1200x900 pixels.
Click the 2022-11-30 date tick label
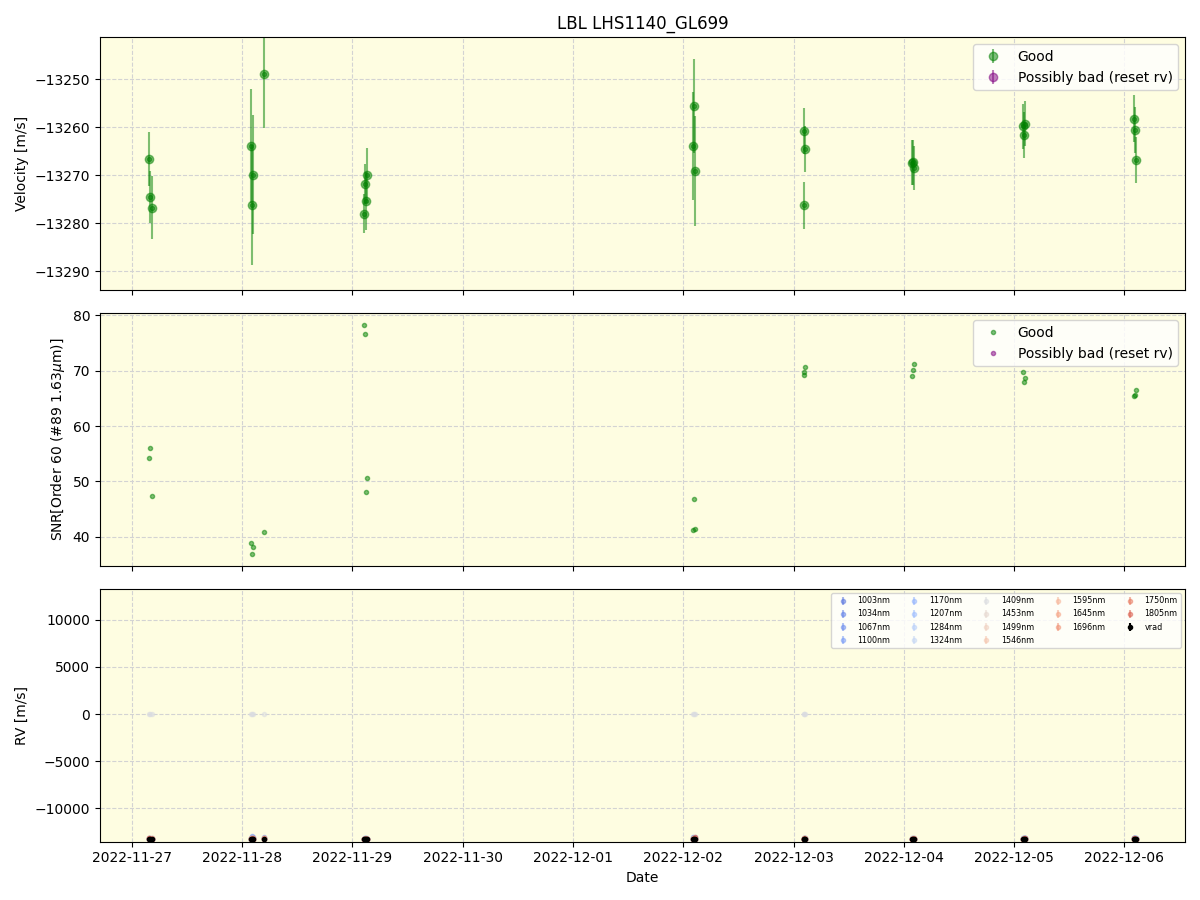point(463,858)
